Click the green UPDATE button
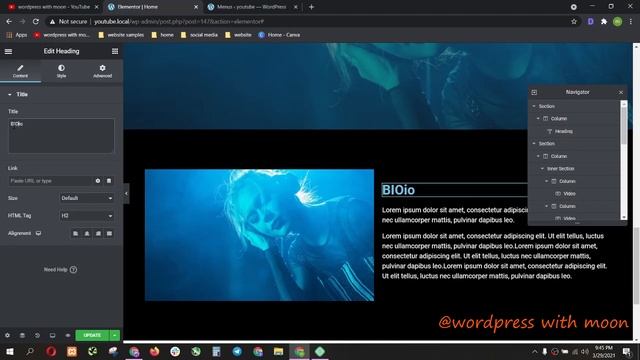The width and height of the screenshot is (640, 360). 92,336
